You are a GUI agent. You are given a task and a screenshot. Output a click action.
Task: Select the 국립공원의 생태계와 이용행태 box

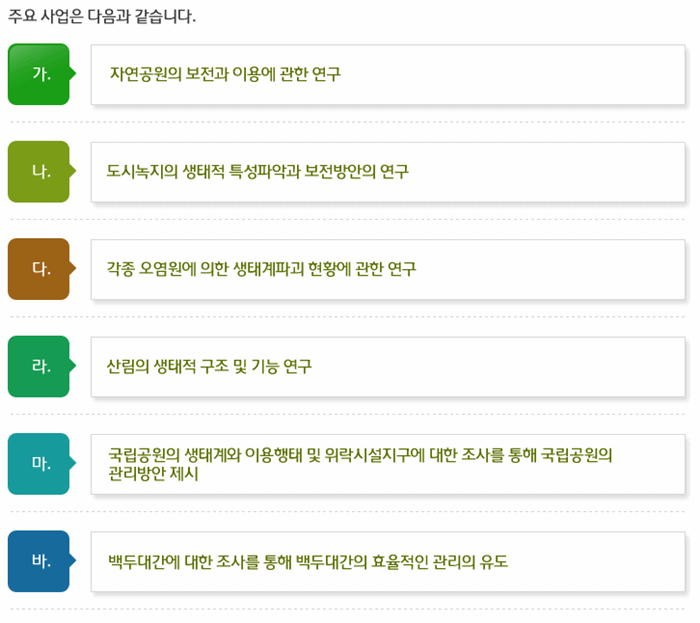coord(388,464)
